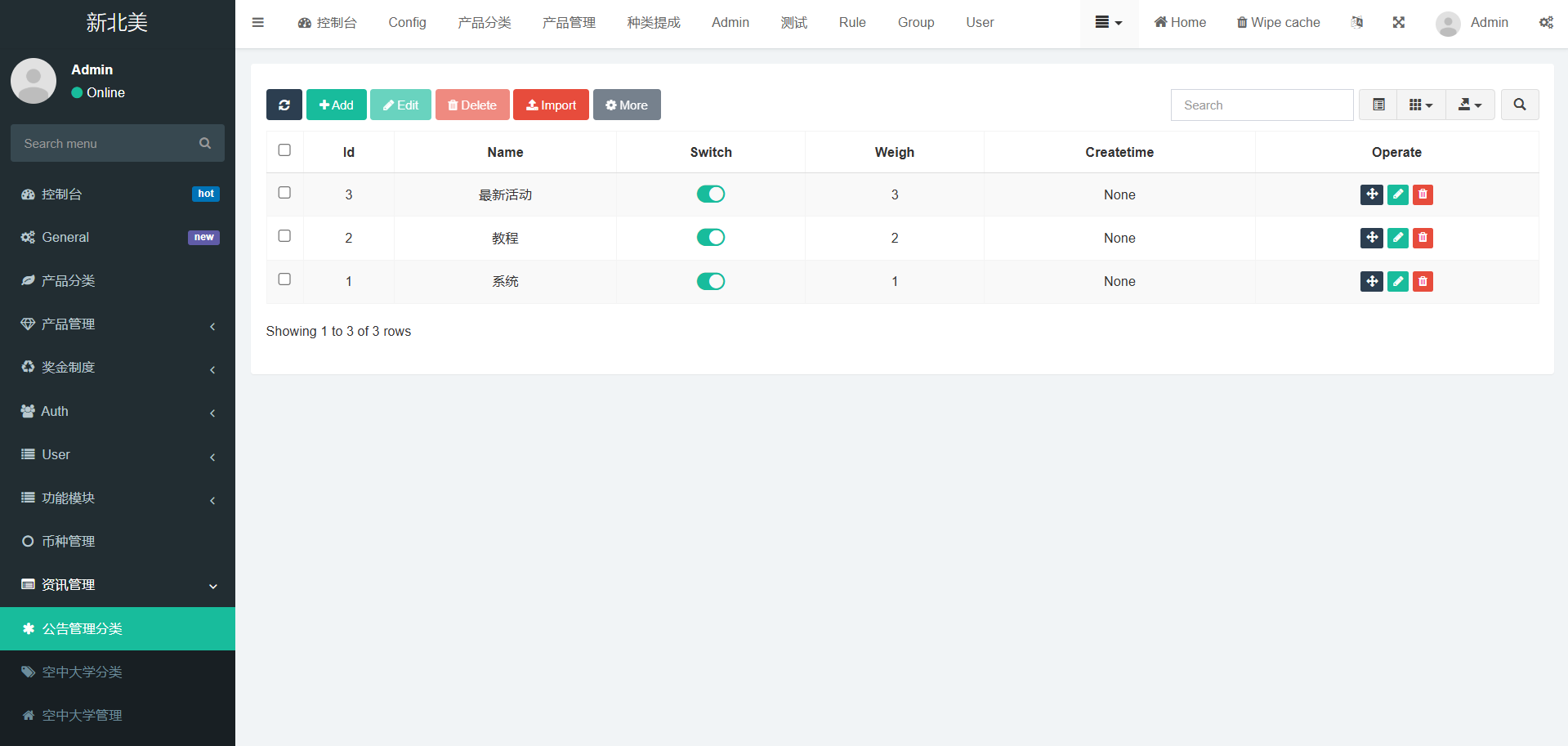Open the export dropdown

(x=1469, y=105)
